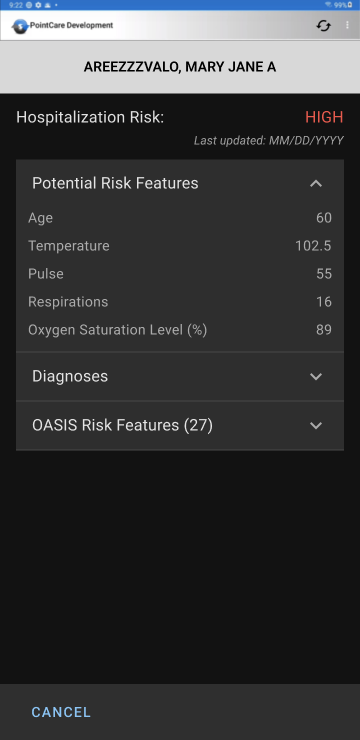The image size is (360, 740).
Task: Tap the Age value 60
Action: (x=324, y=218)
